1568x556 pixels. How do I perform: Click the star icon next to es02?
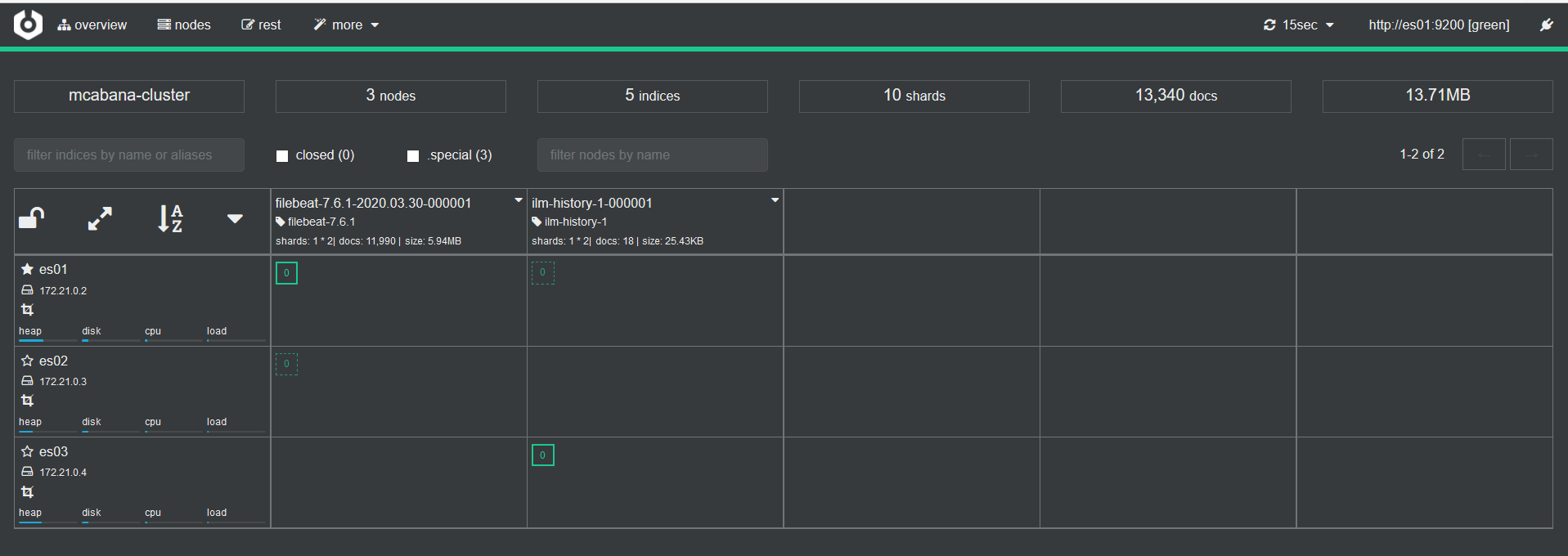coord(27,361)
